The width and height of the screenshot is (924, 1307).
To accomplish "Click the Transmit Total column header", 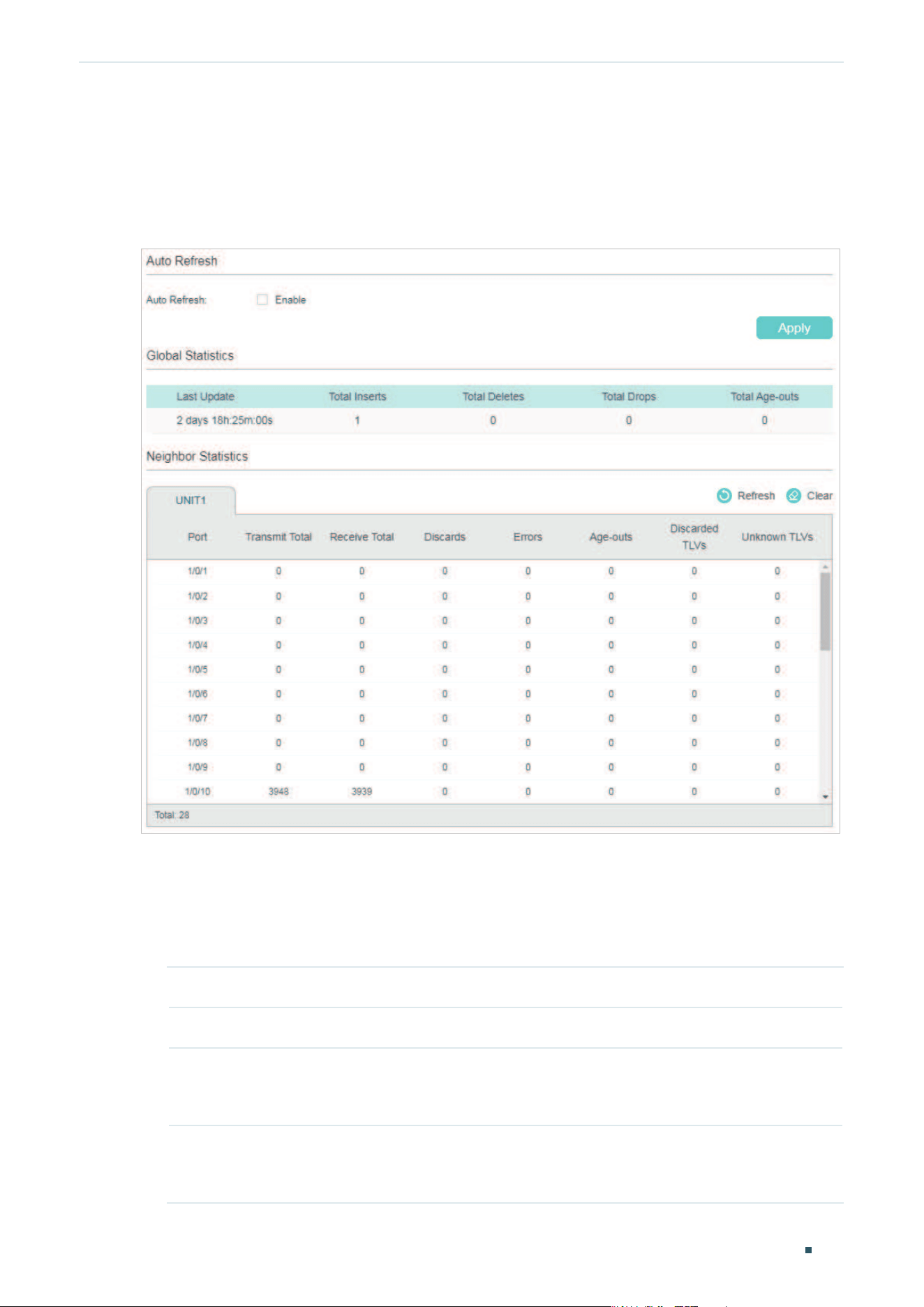I will pos(278,537).
